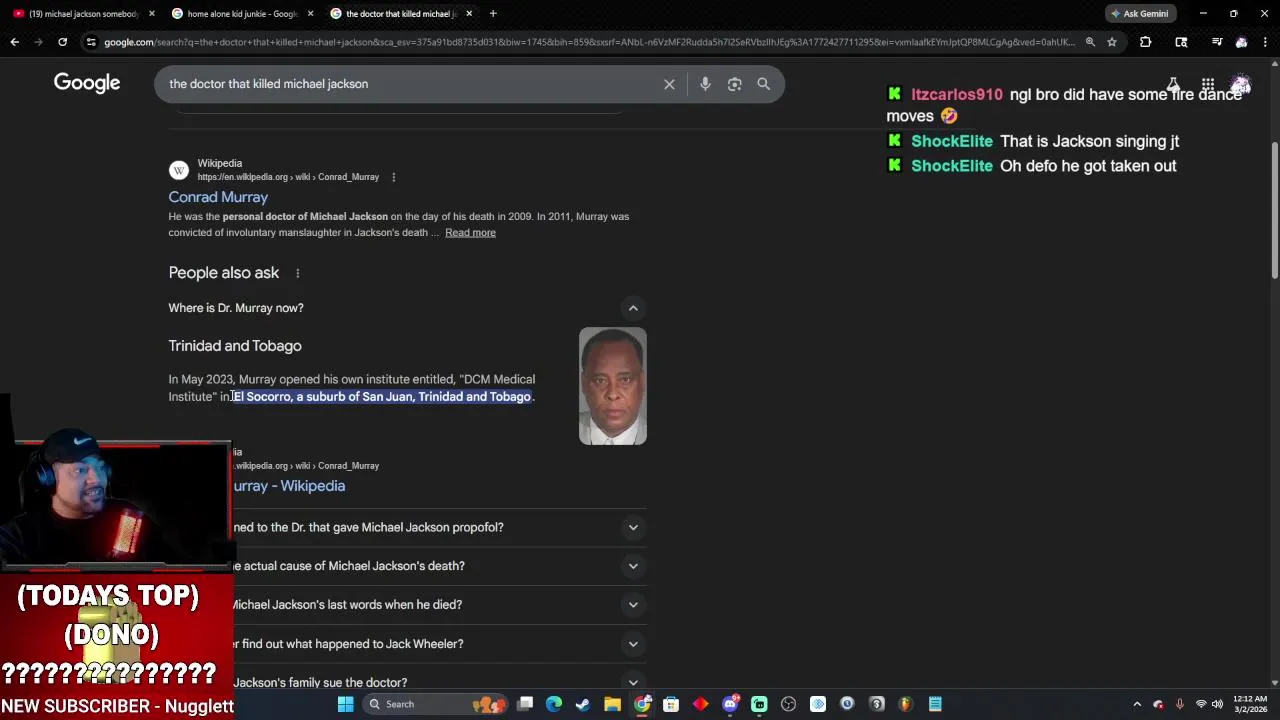This screenshot has width=1280, height=720.
Task: Bookmark this page with the star icon
Action: [x=1111, y=42]
